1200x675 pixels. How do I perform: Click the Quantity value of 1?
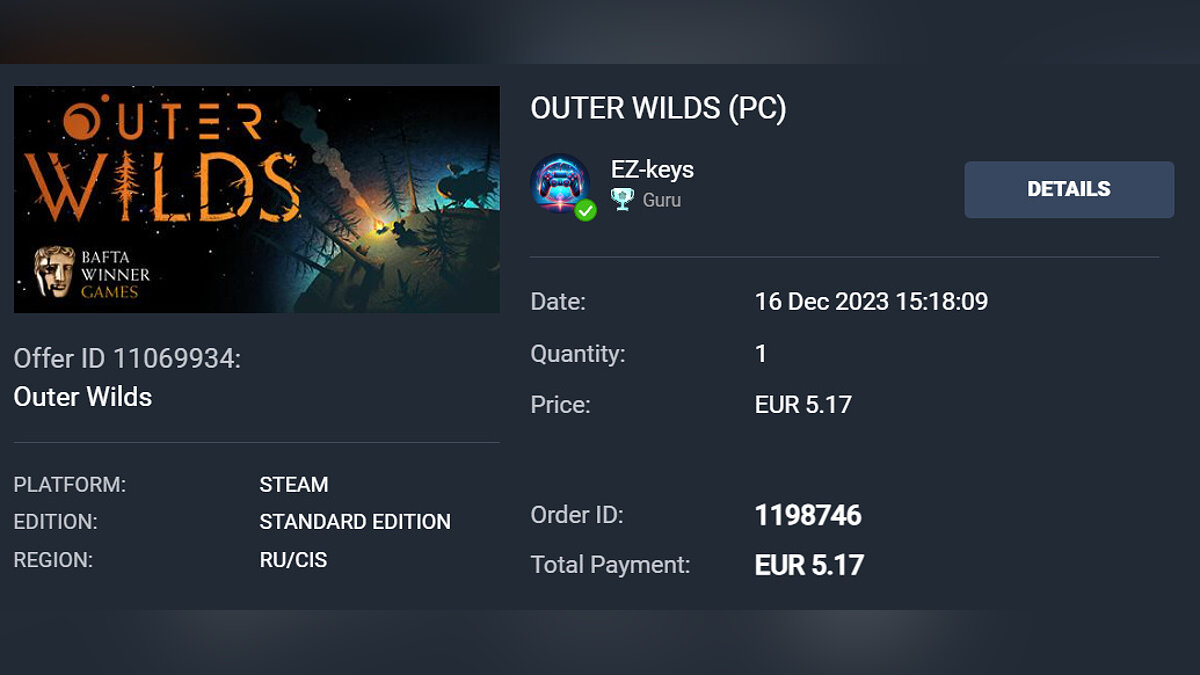click(x=761, y=354)
